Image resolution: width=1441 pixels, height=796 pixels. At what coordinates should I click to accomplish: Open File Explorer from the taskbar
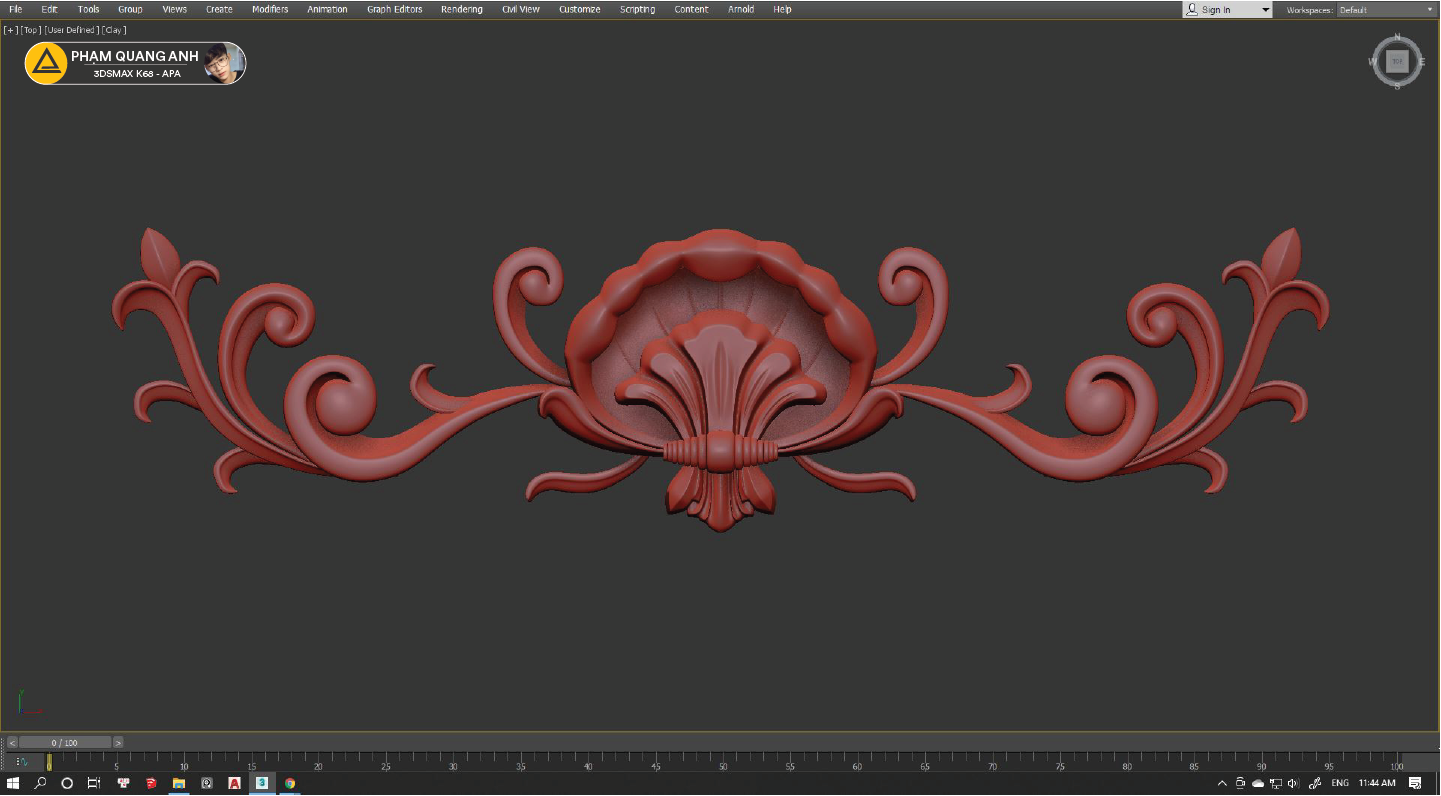click(179, 783)
